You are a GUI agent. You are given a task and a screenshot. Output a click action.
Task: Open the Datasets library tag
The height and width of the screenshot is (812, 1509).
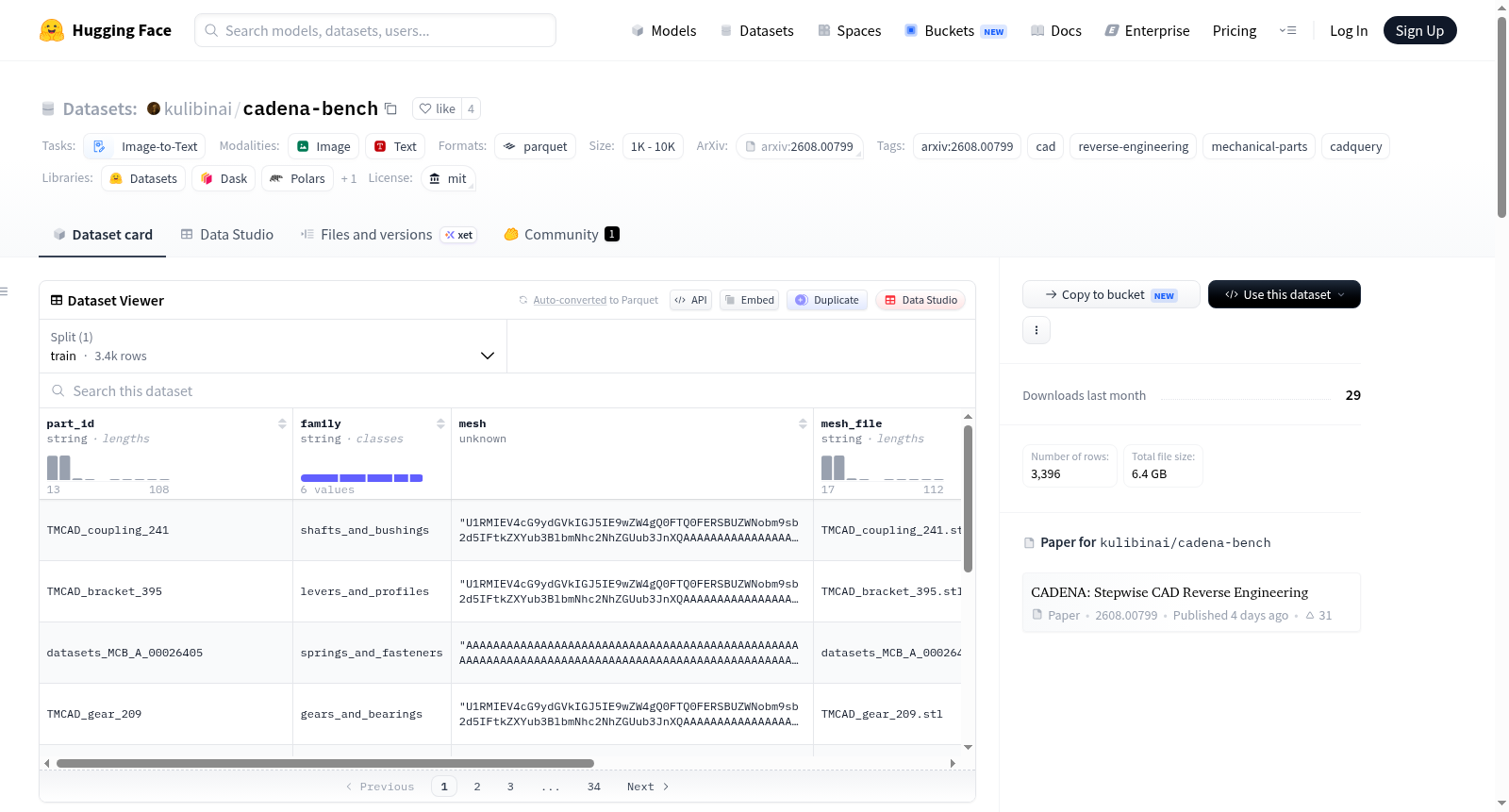pyautogui.click(x=143, y=178)
